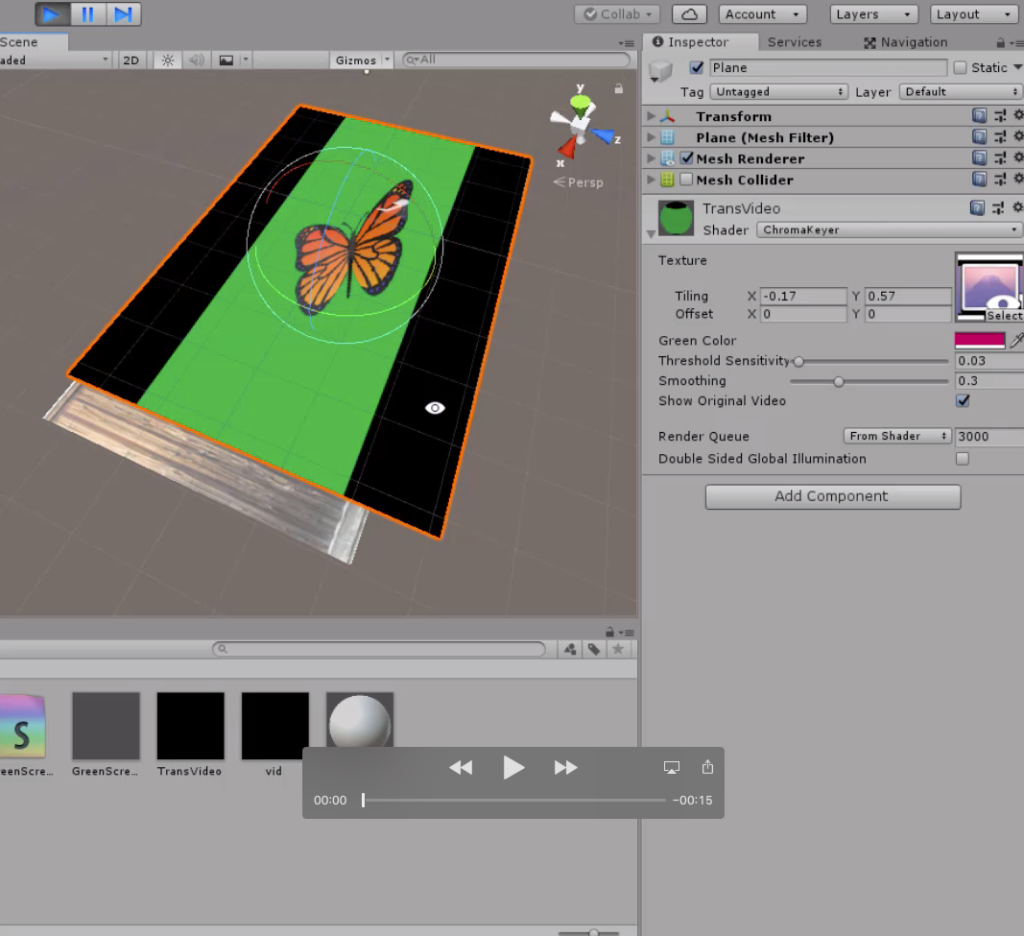Expand the Transform component
This screenshot has height=936, width=1024.
pyautogui.click(x=652, y=116)
